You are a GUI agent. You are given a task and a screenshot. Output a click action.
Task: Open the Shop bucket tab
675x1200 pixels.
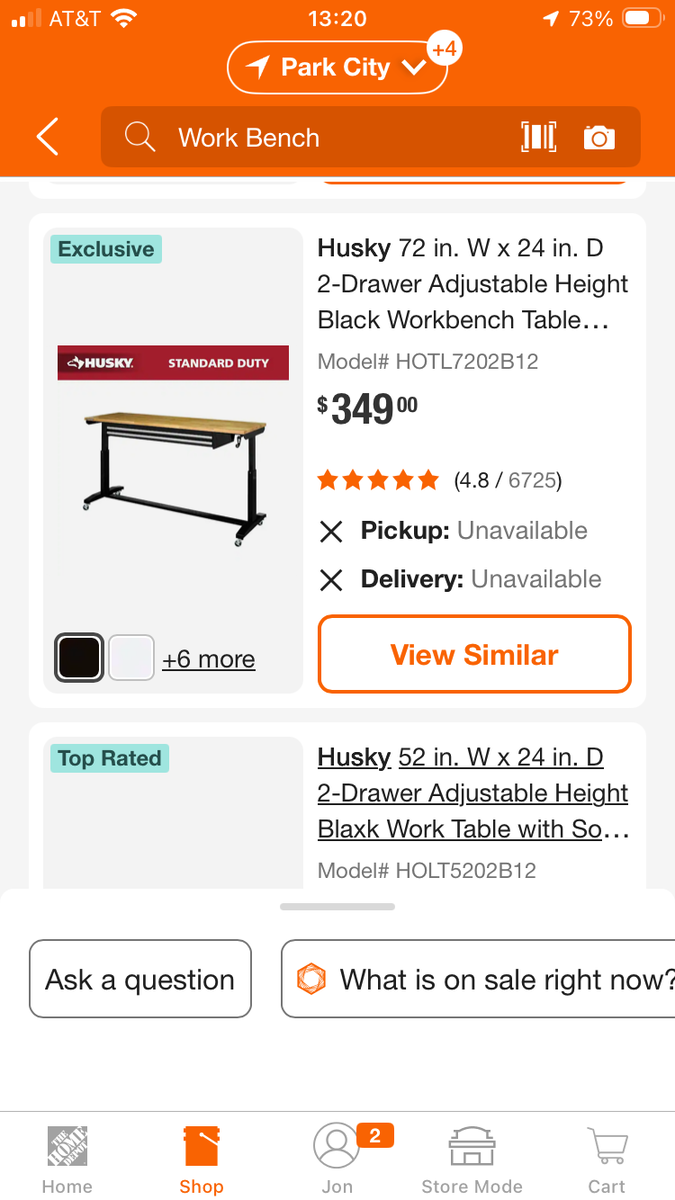click(x=201, y=1160)
